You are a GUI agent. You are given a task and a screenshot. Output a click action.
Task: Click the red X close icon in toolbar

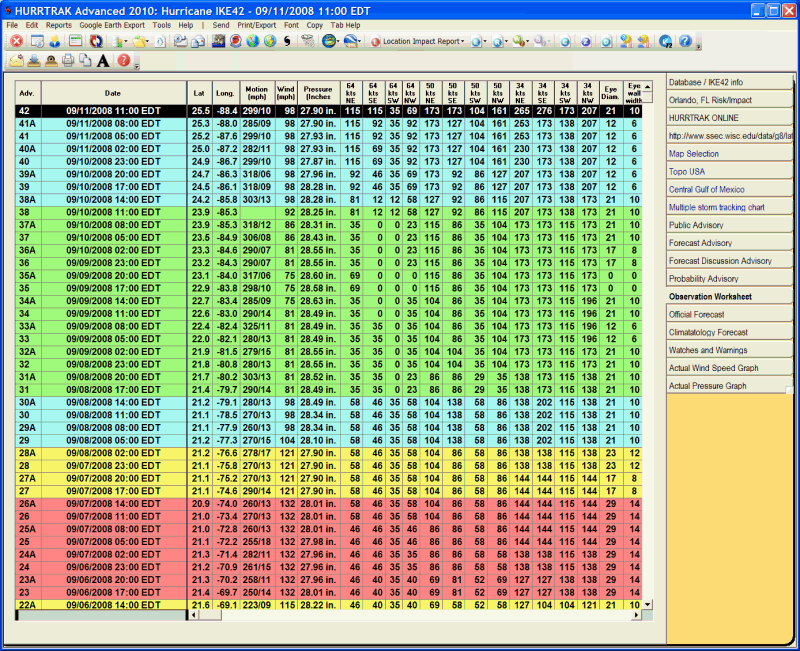[17, 41]
